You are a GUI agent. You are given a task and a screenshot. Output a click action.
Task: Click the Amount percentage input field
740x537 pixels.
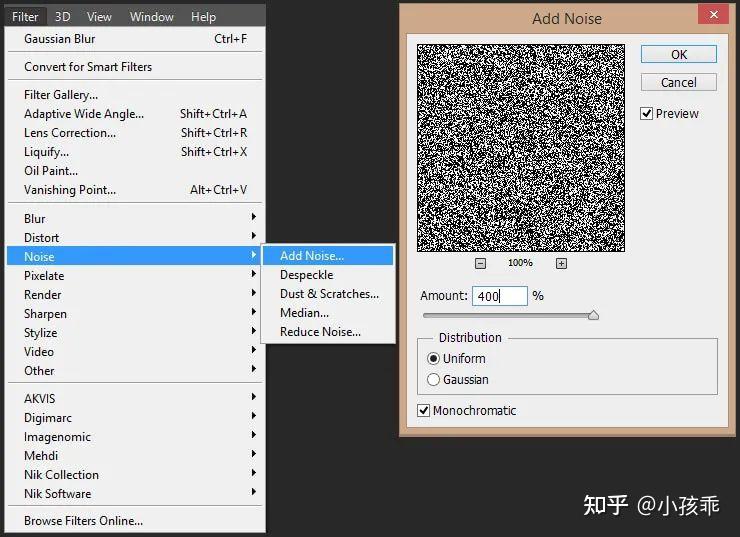pos(500,296)
